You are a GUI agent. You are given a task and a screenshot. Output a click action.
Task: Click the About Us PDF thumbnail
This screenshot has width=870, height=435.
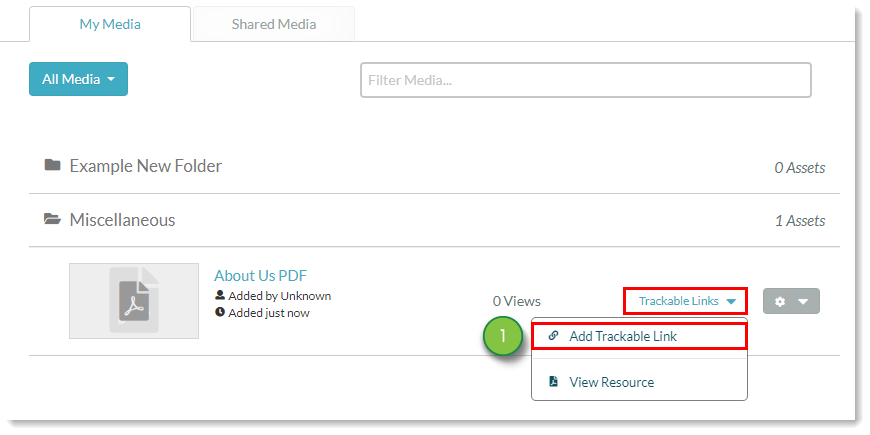(x=134, y=301)
